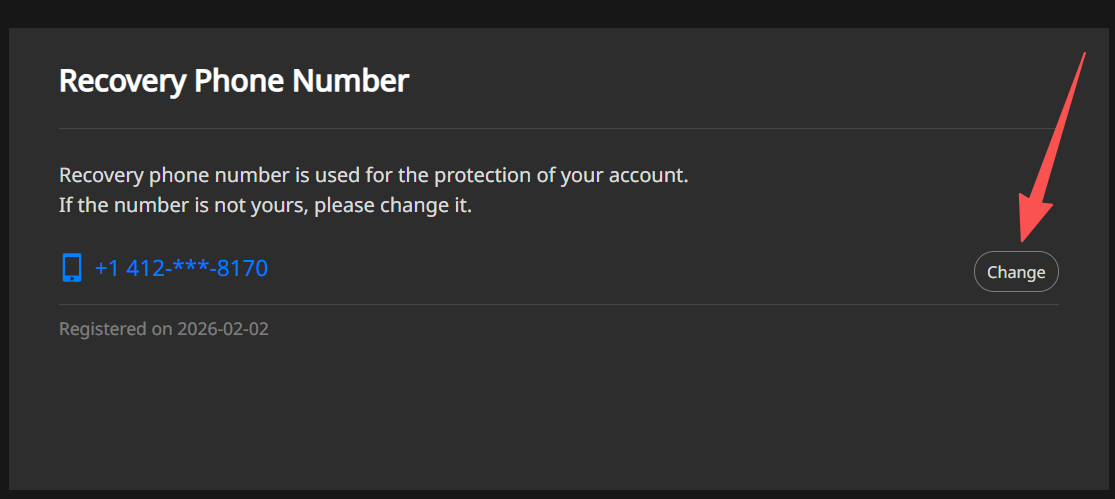
Task: Click sentence about protection of your account
Action: pos(374,175)
